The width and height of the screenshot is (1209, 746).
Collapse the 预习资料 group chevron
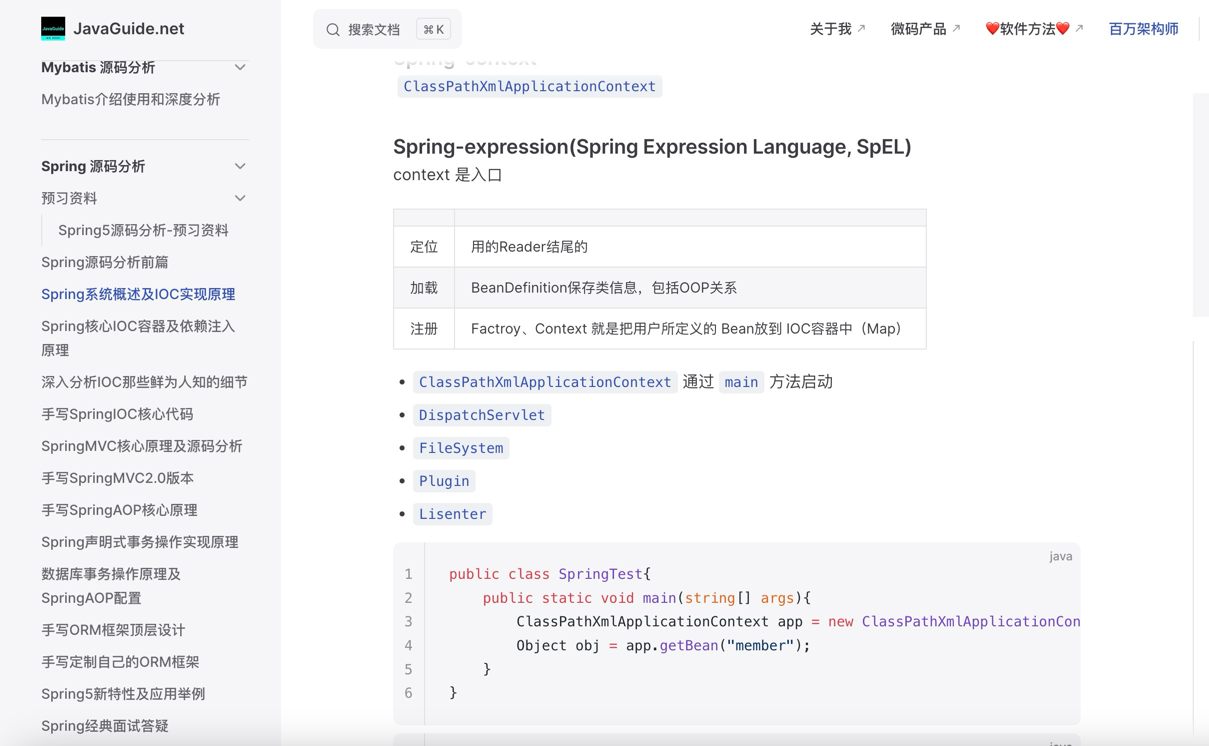240,198
